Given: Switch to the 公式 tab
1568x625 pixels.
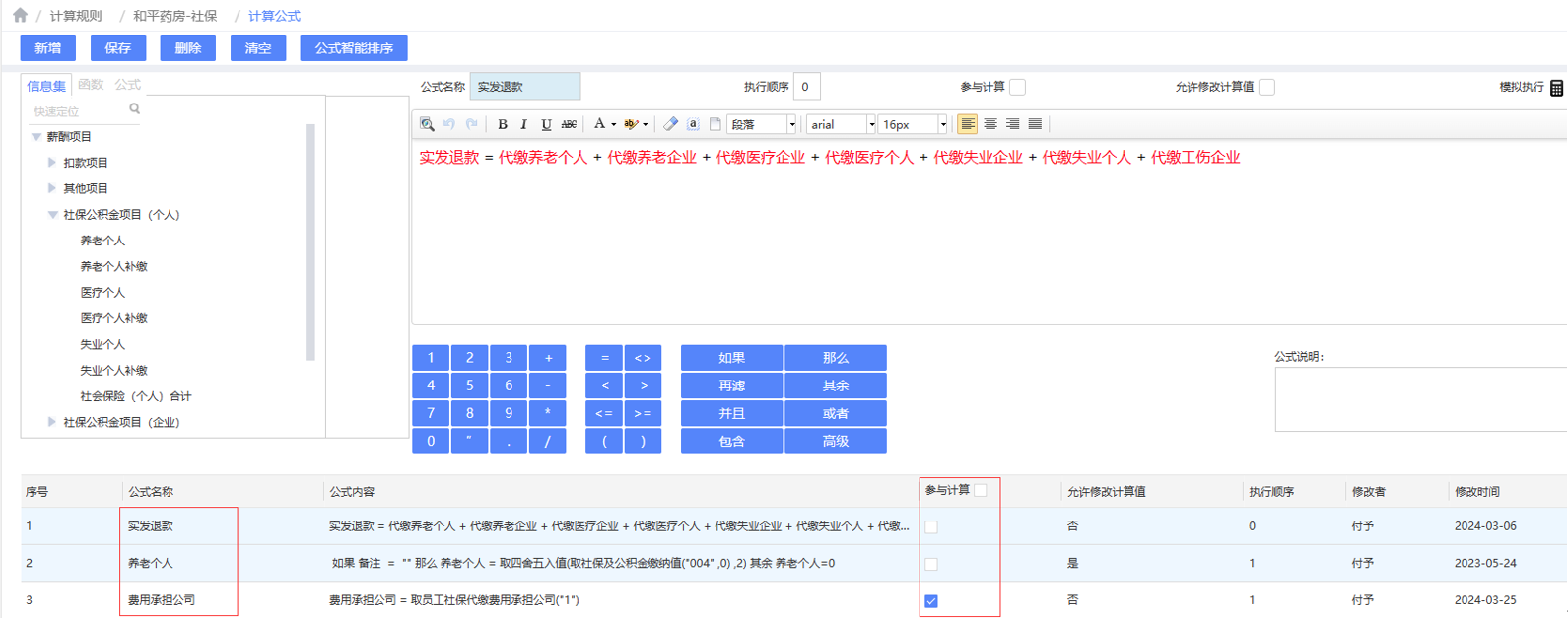Looking at the screenshot, I should tap(128, 85).
